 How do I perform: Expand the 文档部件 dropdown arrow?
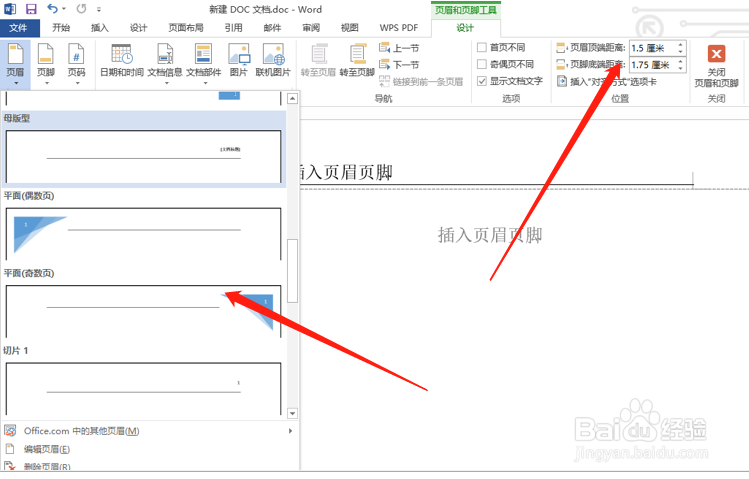coord(205,84)
